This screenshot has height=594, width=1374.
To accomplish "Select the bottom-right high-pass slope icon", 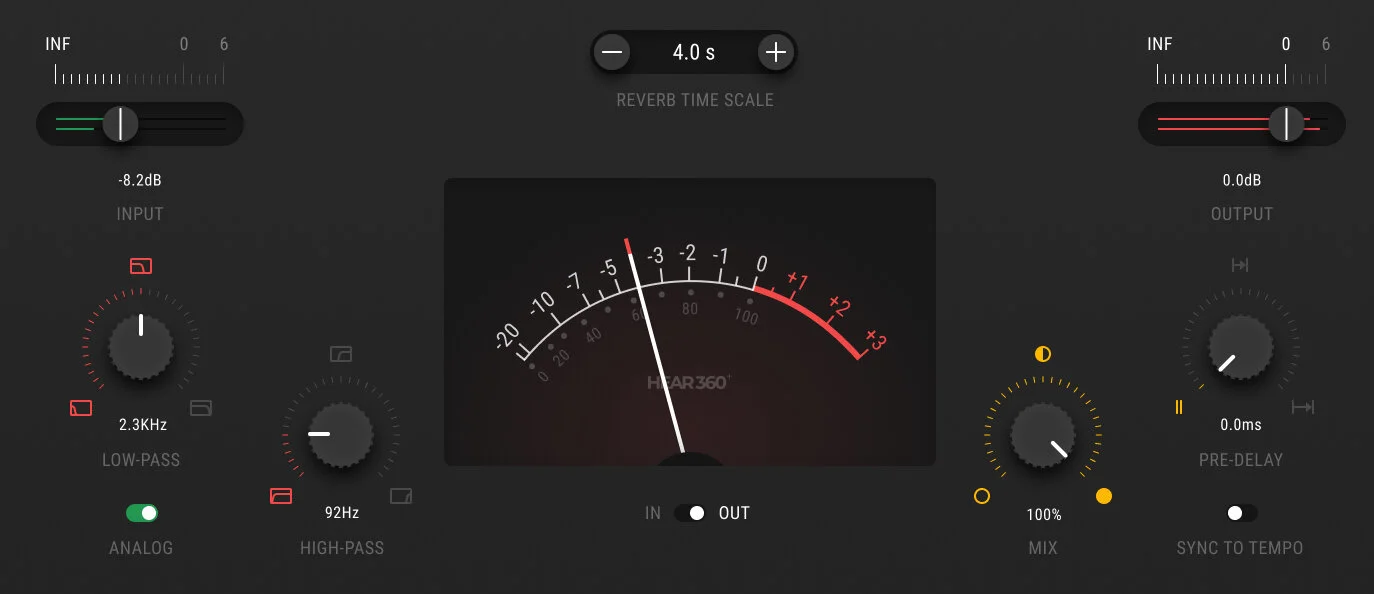I will click(401, 496).
